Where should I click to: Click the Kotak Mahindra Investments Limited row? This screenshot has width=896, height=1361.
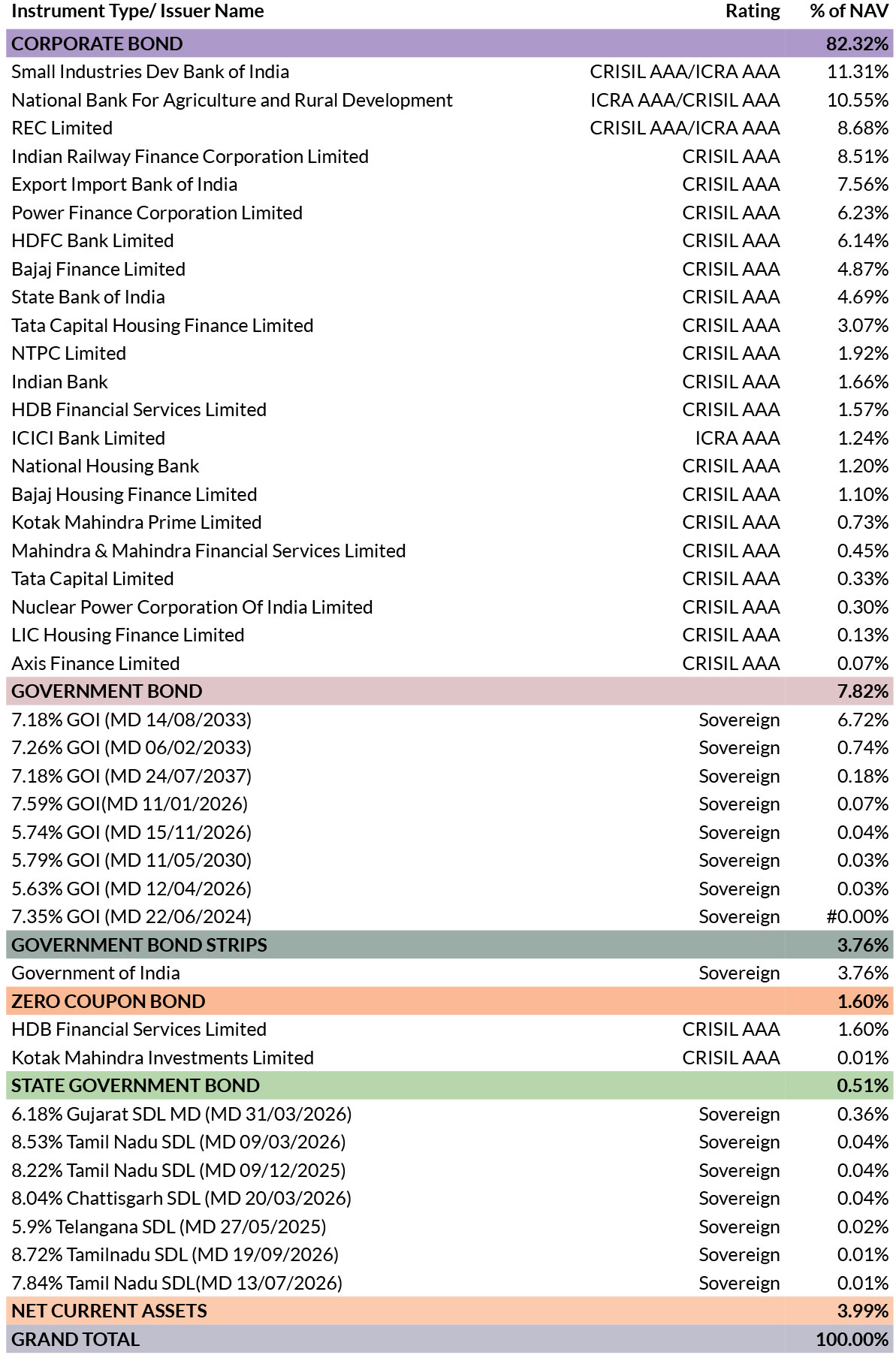pyautogui.click(x=449, y=1058)
